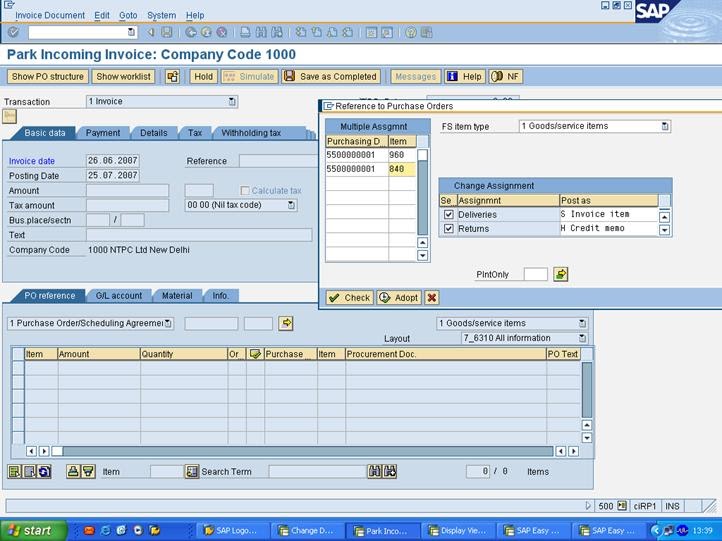Click the item table horizontal scrollbar
This screenshot has height=541, width=722.
[303, 451]
